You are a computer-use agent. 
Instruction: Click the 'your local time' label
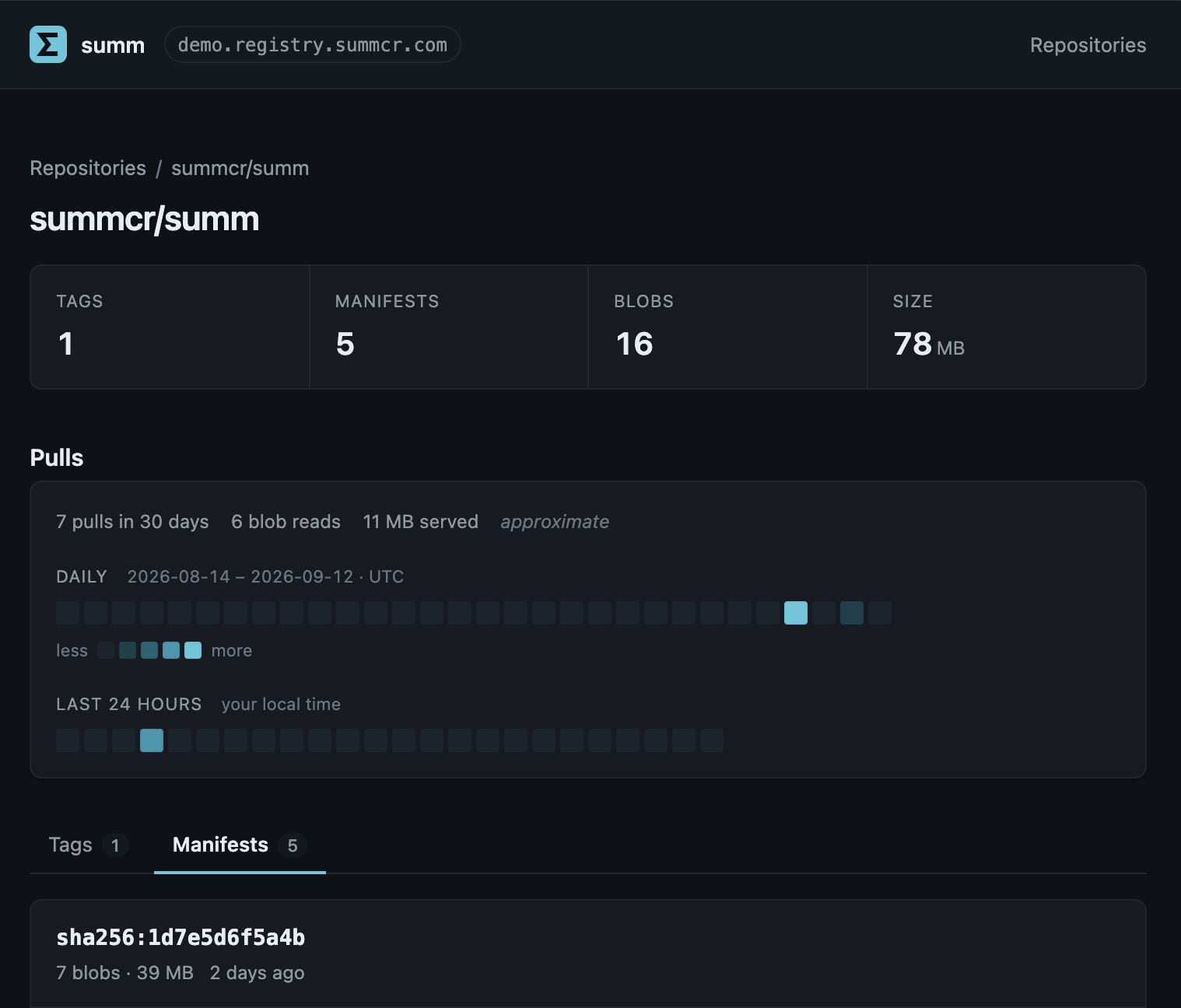[x=281, y=704]
